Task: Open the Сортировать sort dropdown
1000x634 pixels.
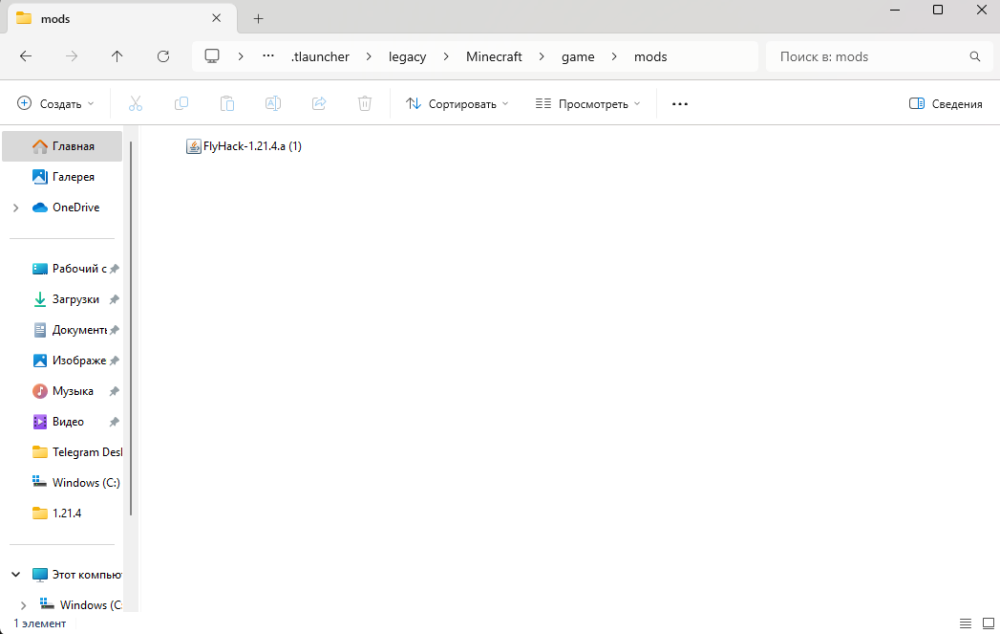Action: point(457,103)
